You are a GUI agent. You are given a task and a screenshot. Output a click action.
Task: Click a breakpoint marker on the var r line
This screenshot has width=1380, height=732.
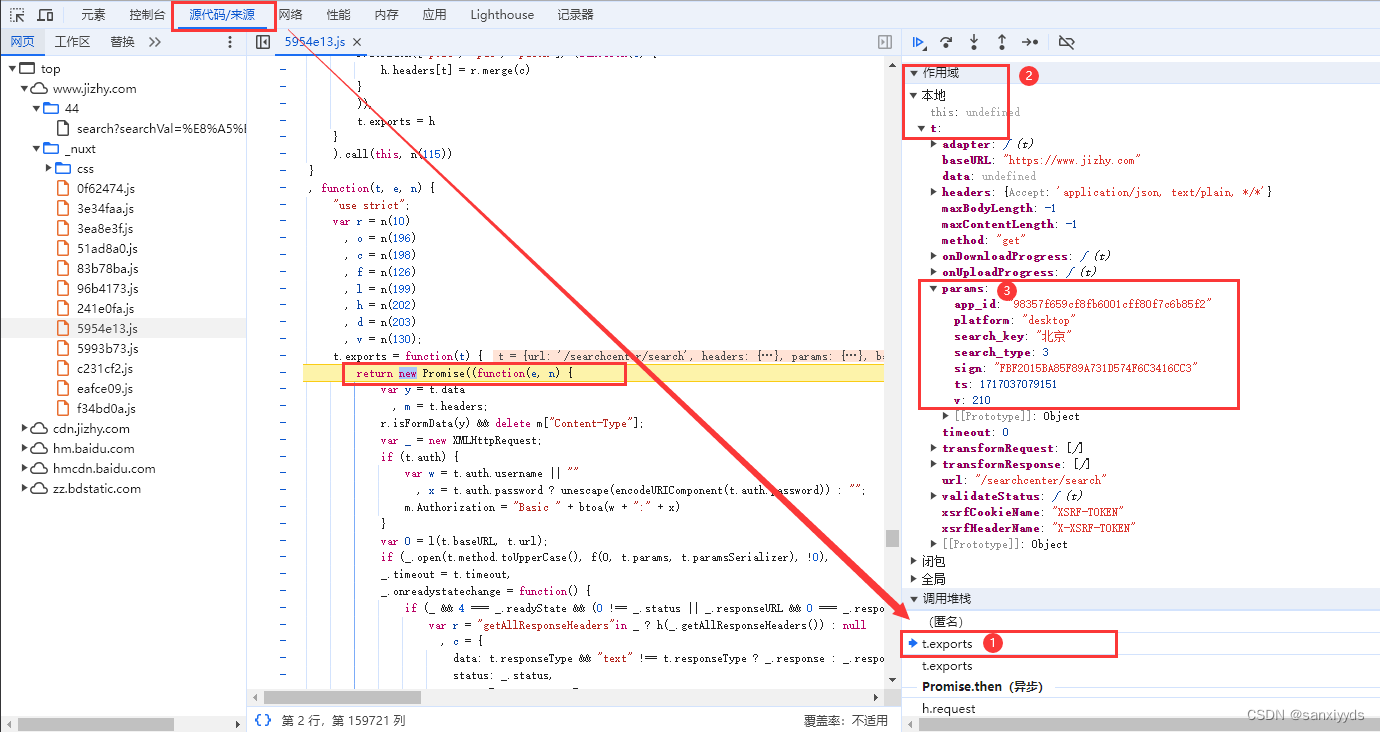coord(283,220)
